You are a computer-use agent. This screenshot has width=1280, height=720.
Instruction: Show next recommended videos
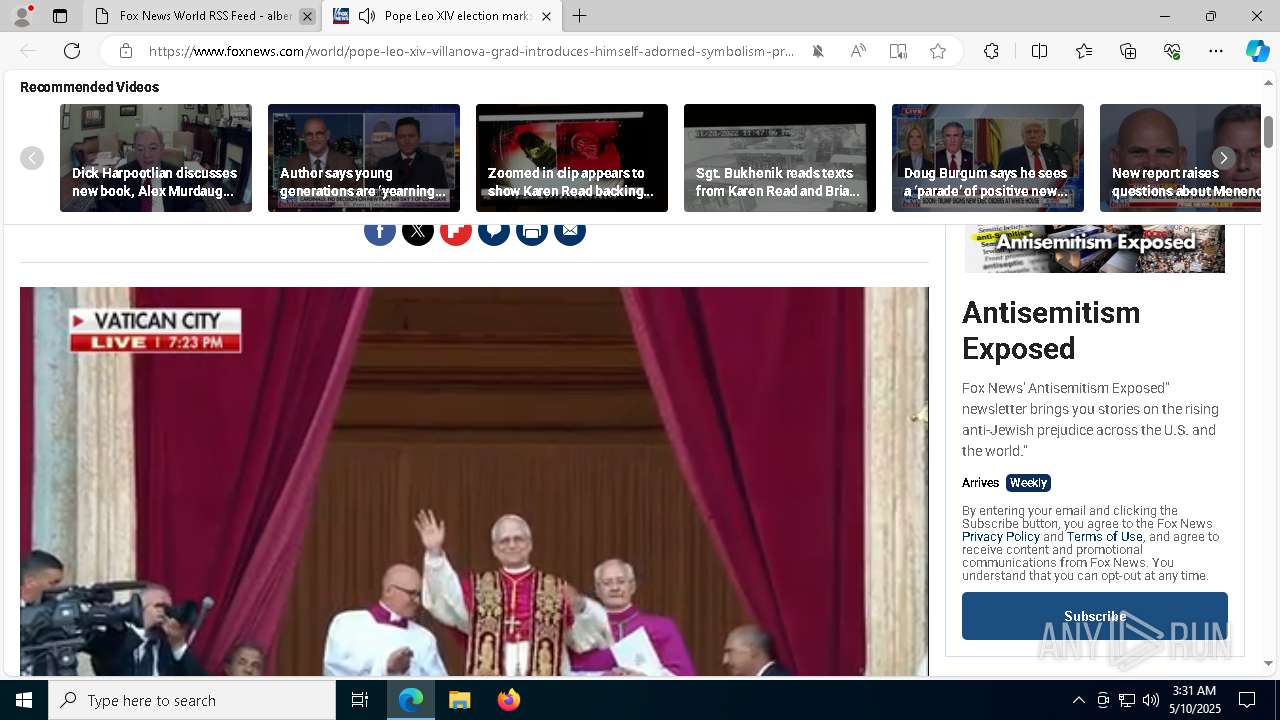click(x=1223, y=158)
